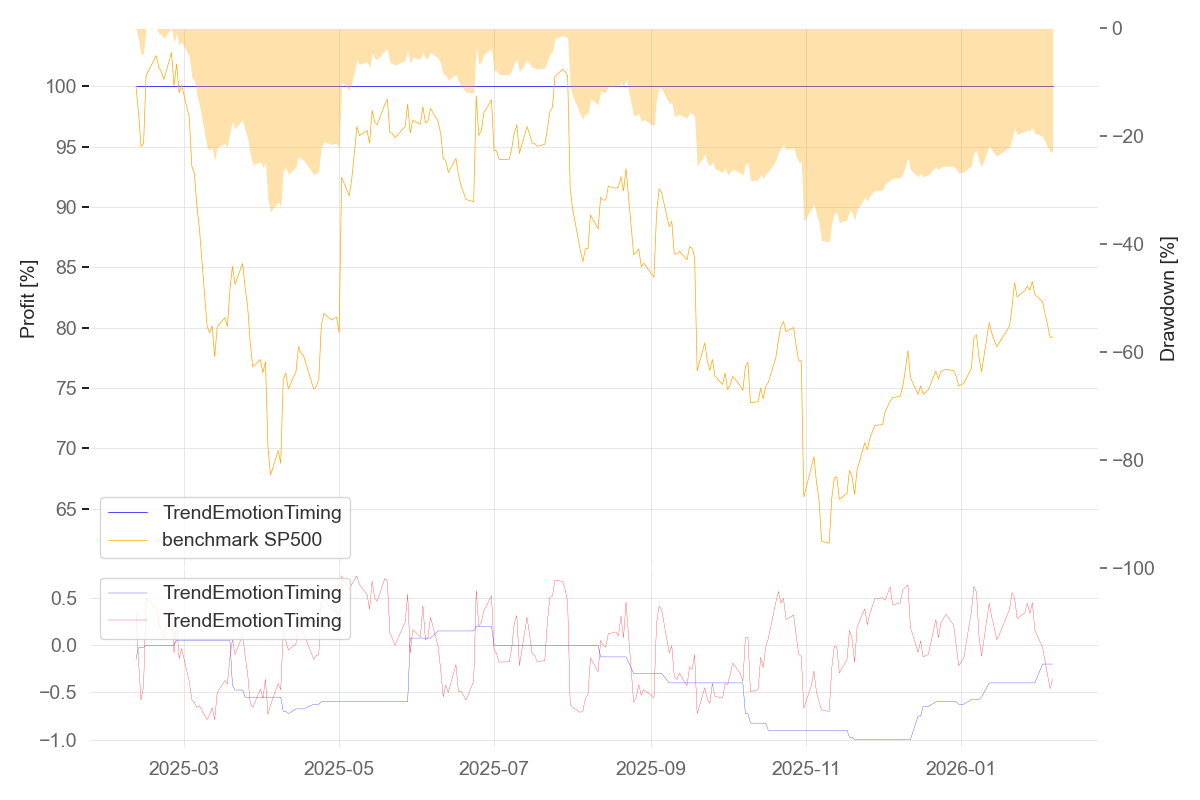Click the Drawdown [%] axis title
The height and width of the screenshot is (800, 1200).
click(x=1167, y=299)
